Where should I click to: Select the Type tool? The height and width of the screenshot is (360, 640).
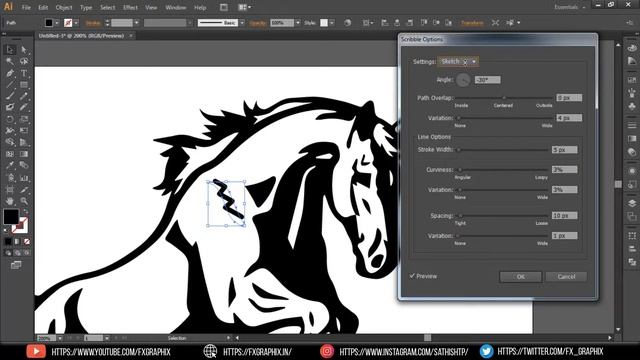point(24,73)
